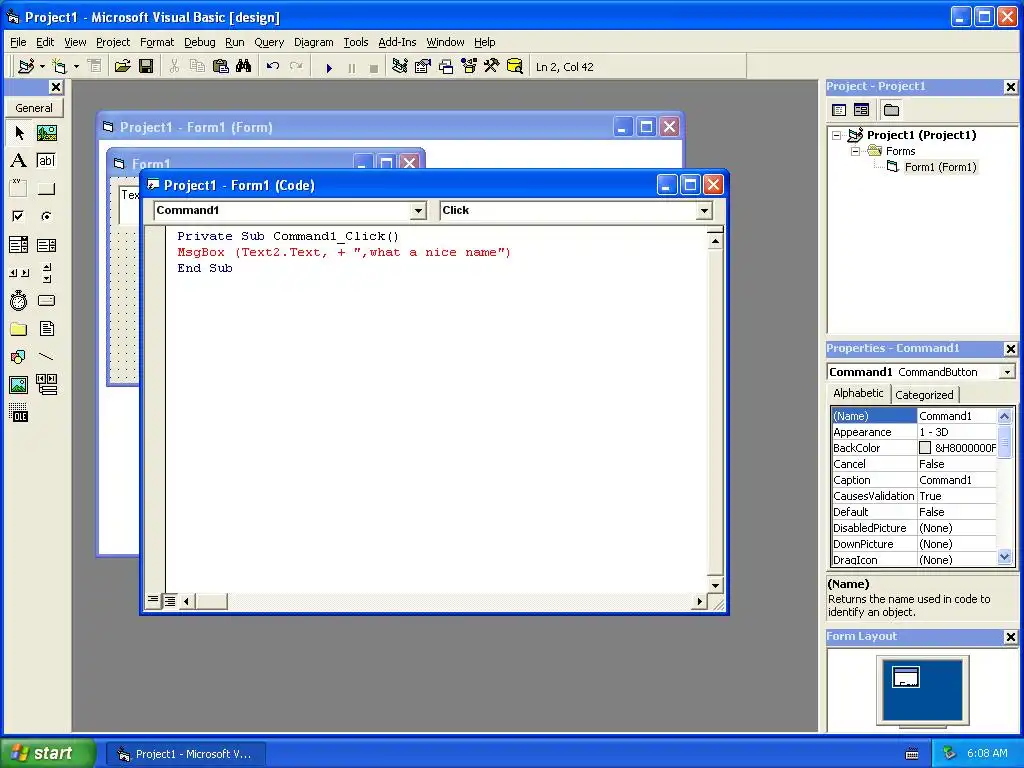1024x768 pixels.
Task: Select the VScrollBar tool in toolbox
Action: [x=46, y=273]
